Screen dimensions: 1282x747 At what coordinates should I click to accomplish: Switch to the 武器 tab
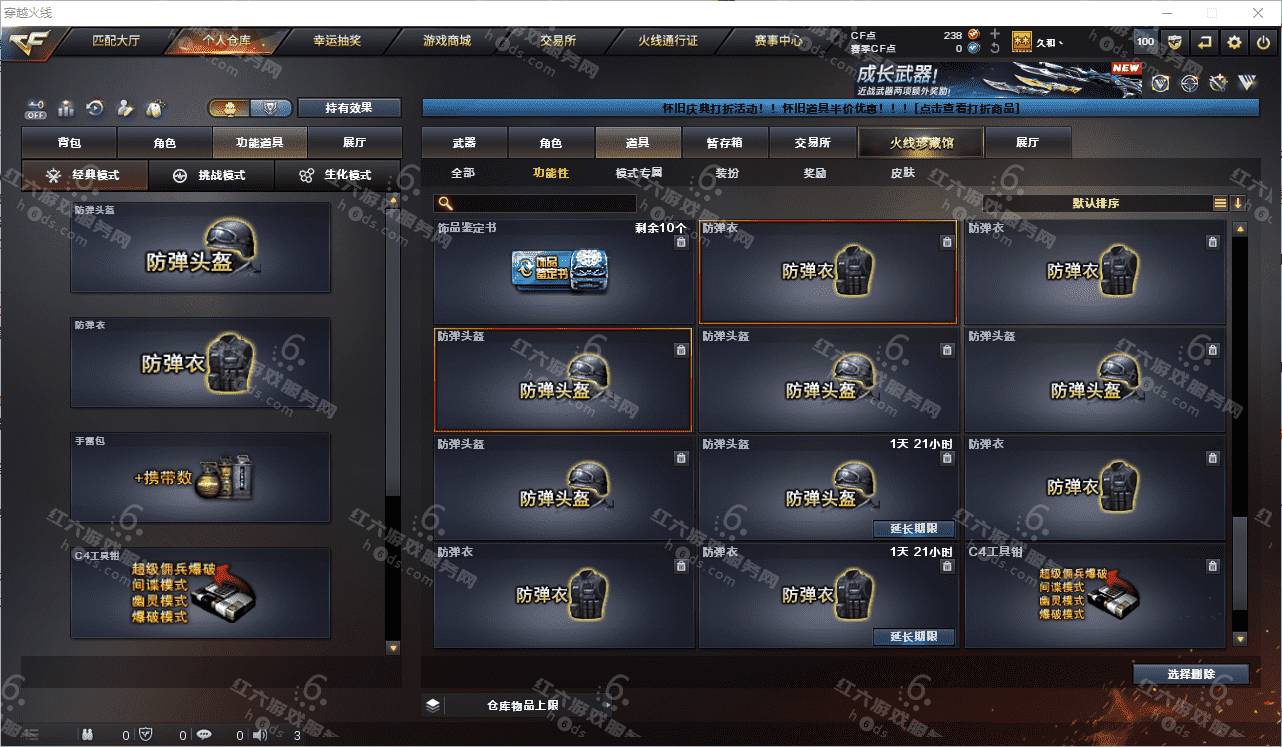(464, 143)
